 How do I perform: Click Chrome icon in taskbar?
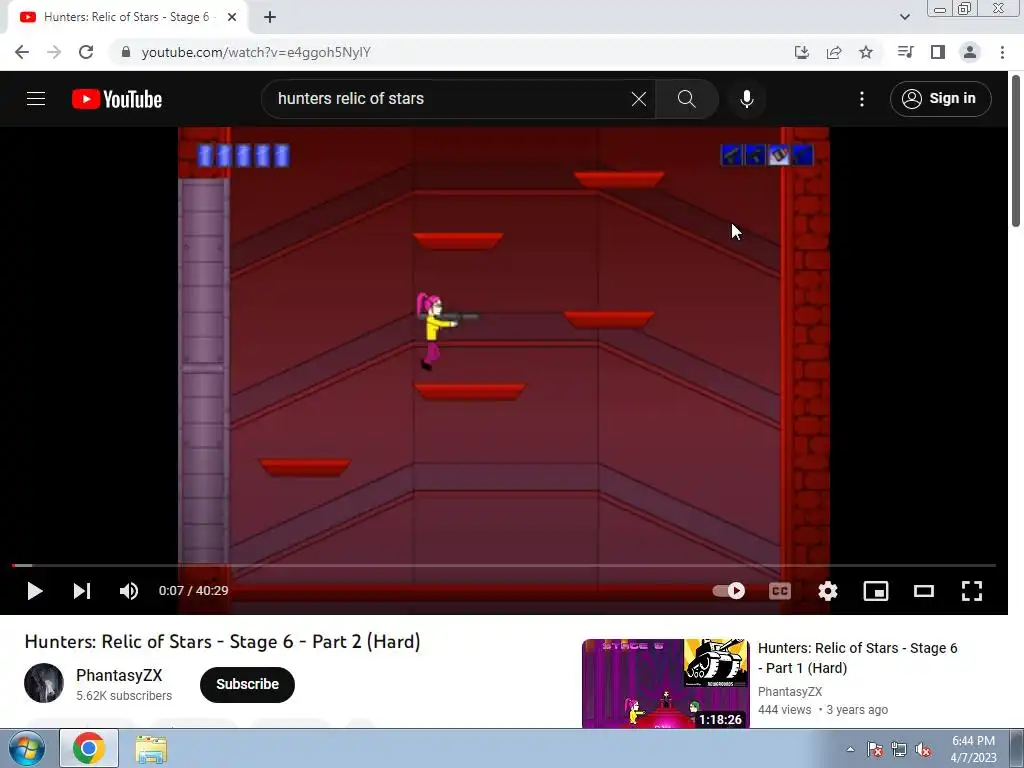89,748
